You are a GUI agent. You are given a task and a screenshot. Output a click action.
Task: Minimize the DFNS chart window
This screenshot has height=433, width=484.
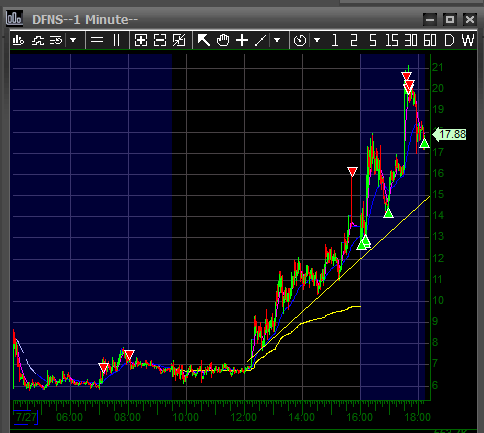coord(430,19)
